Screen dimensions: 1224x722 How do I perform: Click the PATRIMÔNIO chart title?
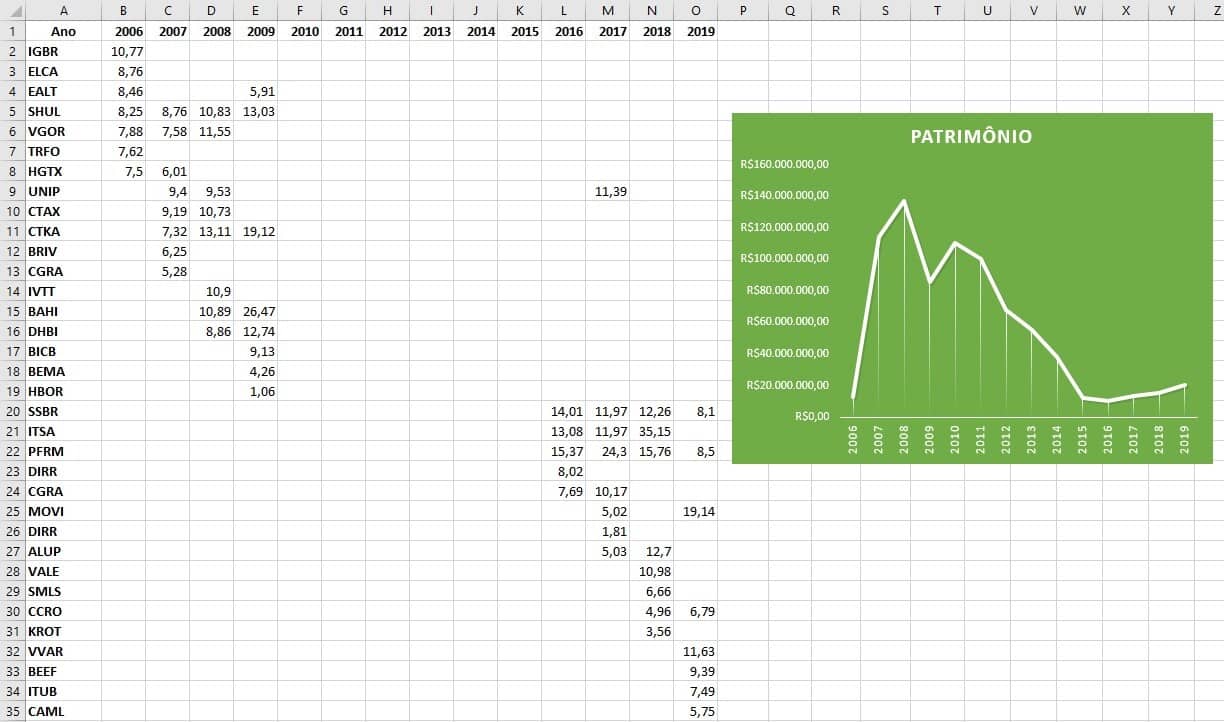tap(971, 136)
